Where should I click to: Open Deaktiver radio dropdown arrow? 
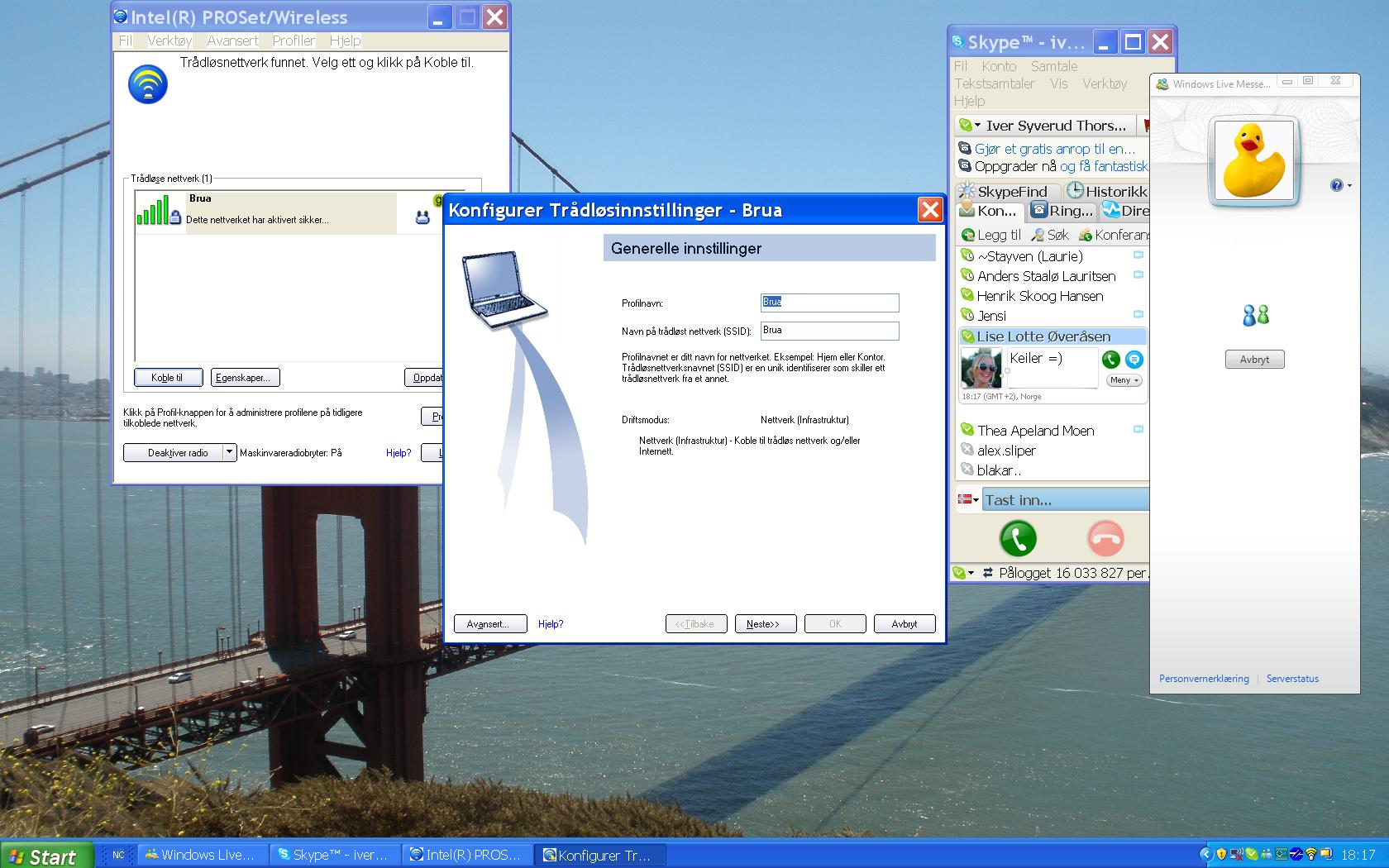230,452
